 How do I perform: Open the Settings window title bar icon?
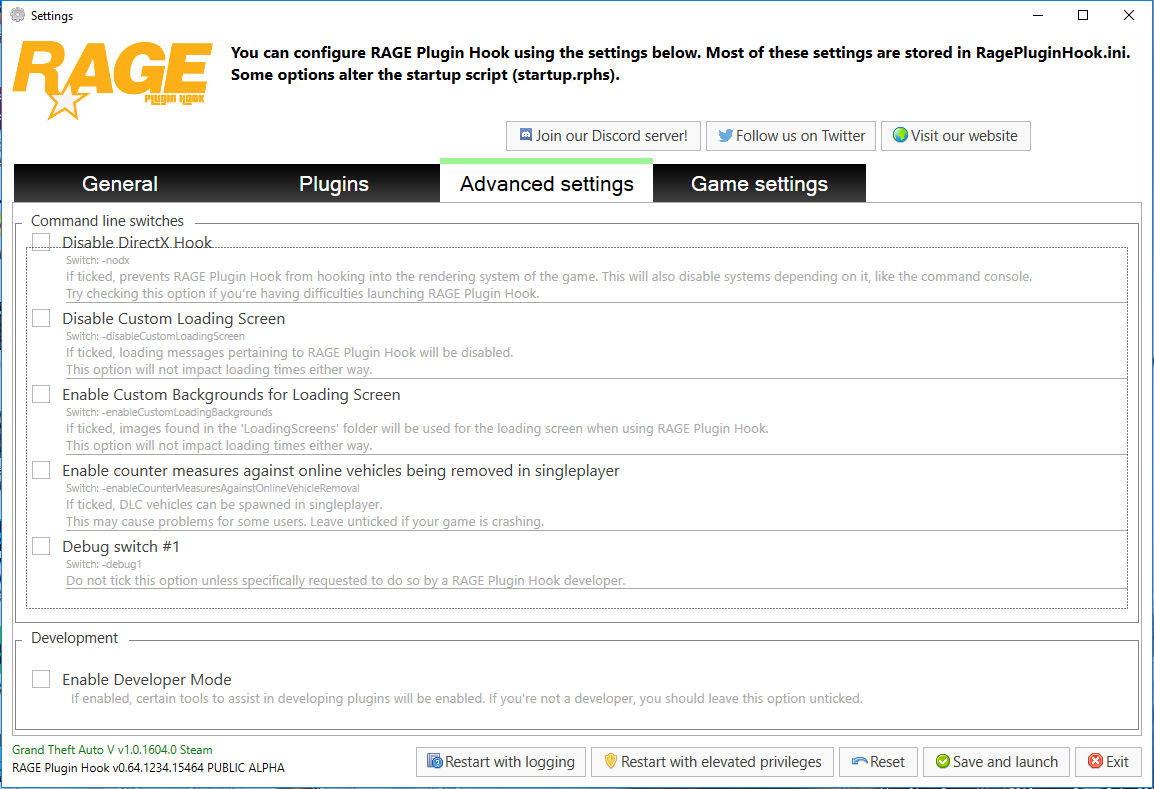pyautogui.click(x=17, y=15)
